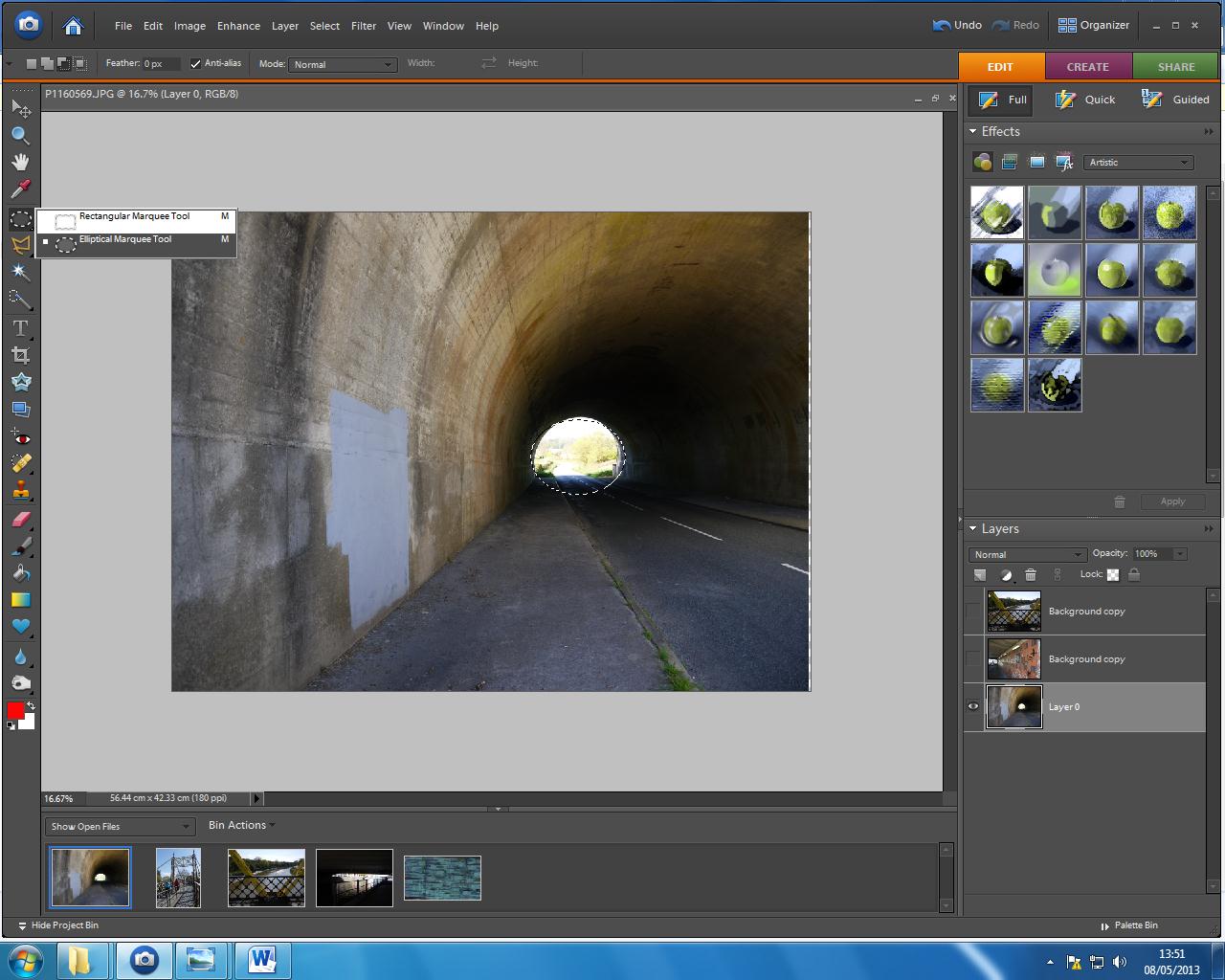Open the bridge railing thumbnail in Project Bin
This screenshot has height=980, width=1225.
pyautogui.click(x=266, y=878)
